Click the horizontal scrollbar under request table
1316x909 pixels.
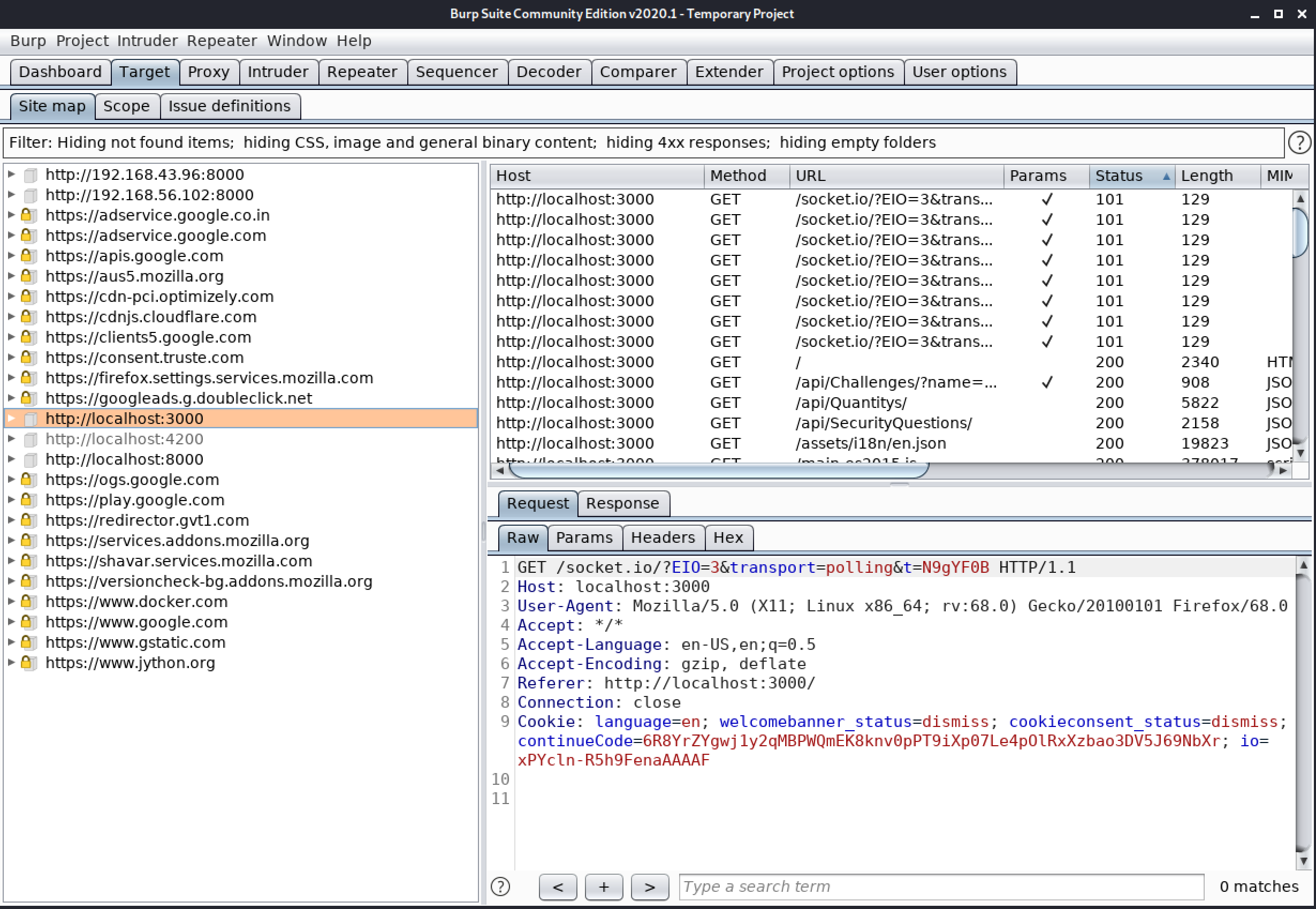point(718,471)
